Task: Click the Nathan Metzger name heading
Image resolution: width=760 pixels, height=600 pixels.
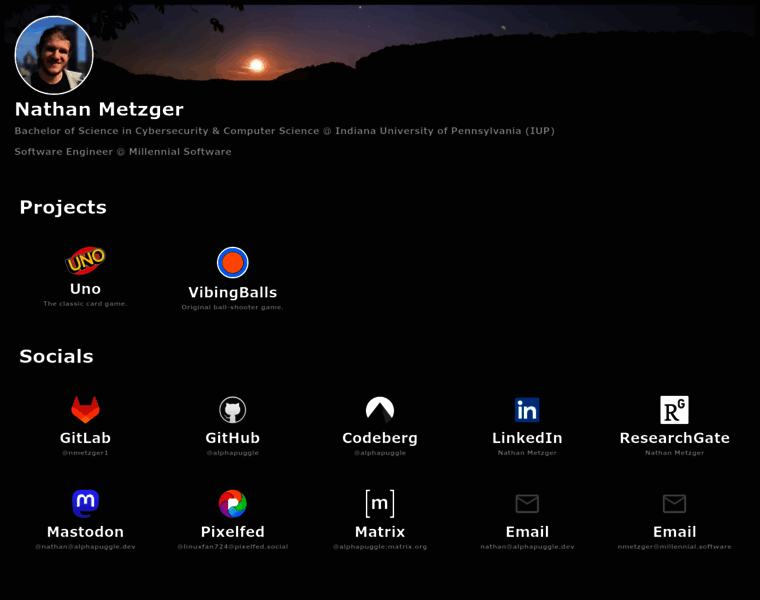Action: point(99,110)
